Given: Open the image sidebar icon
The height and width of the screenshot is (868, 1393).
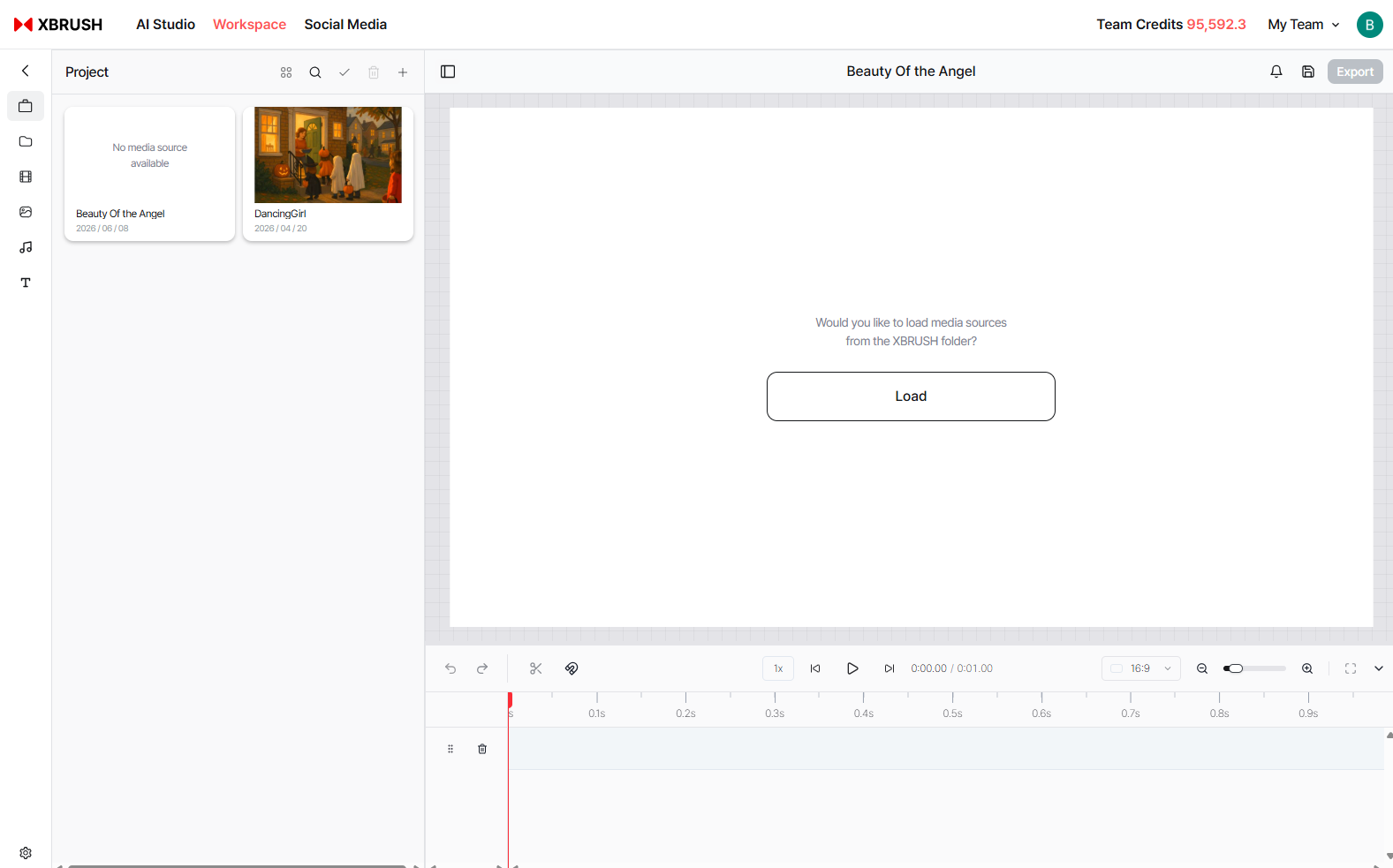Looking at the screenshot, I should pyautogui.click(x=26, y=212).
